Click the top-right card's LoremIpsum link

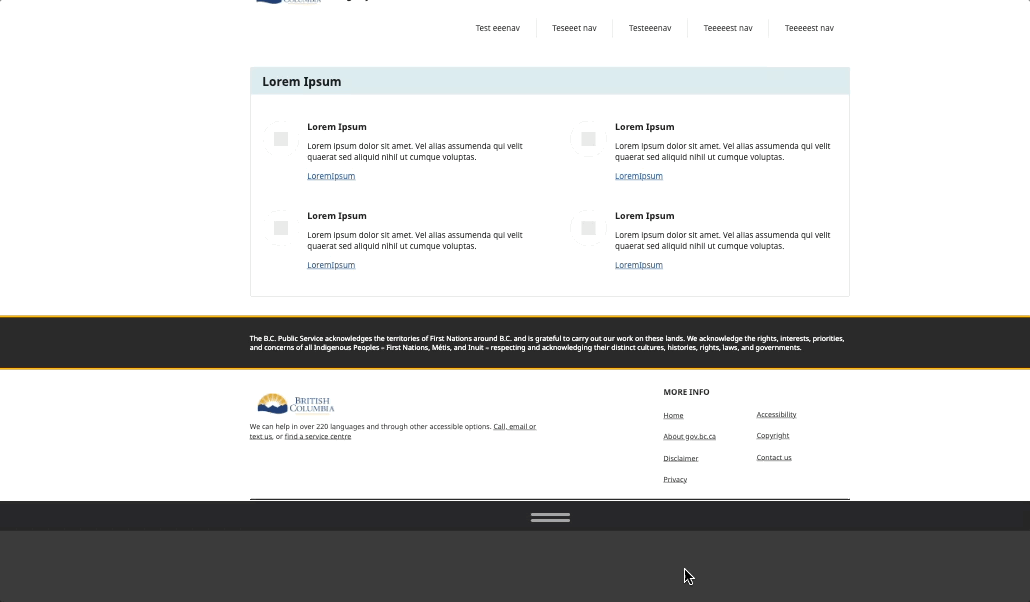coord(638,176)
